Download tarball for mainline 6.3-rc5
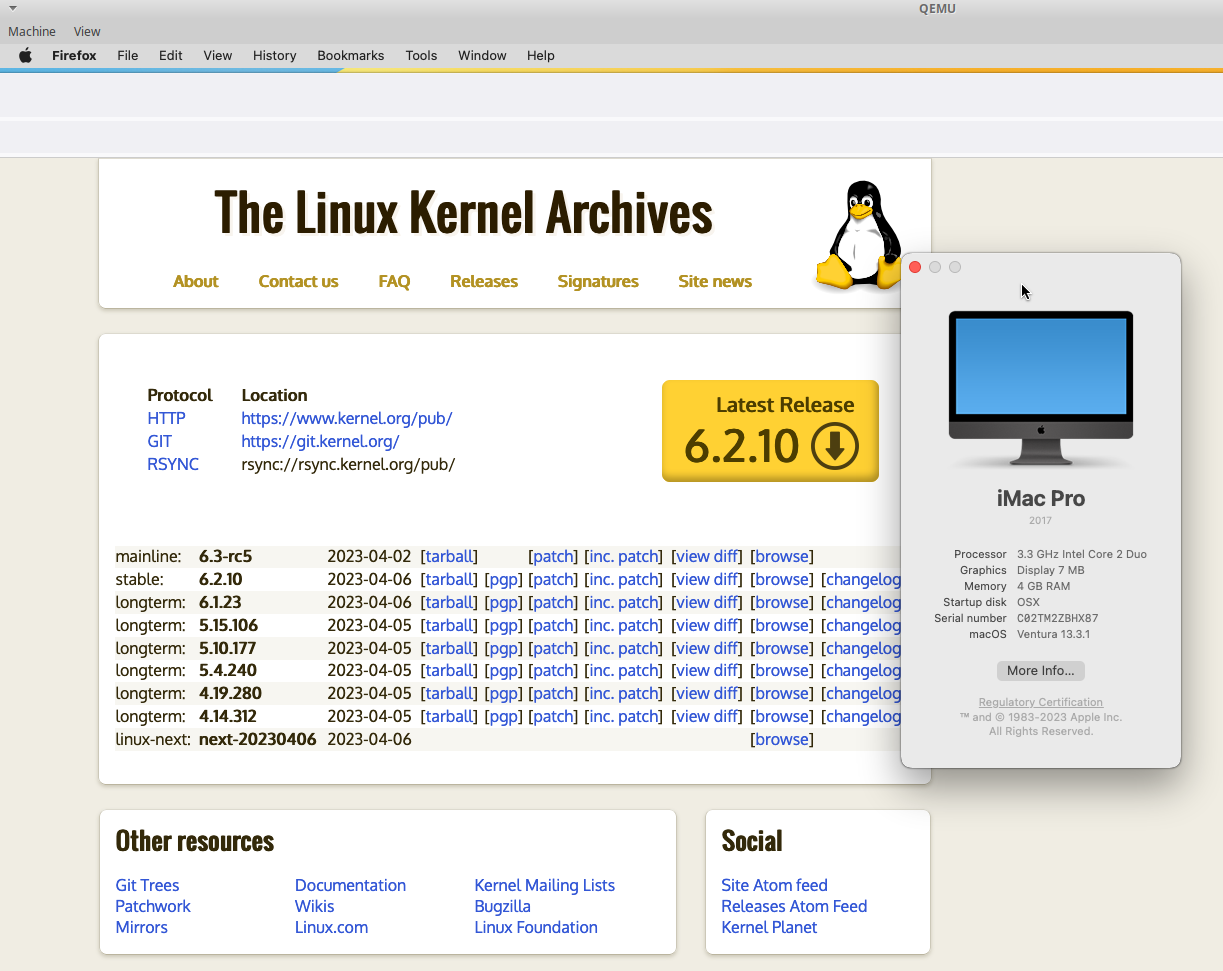Viewport: 1223px width, 971px height. click(449, 556)
